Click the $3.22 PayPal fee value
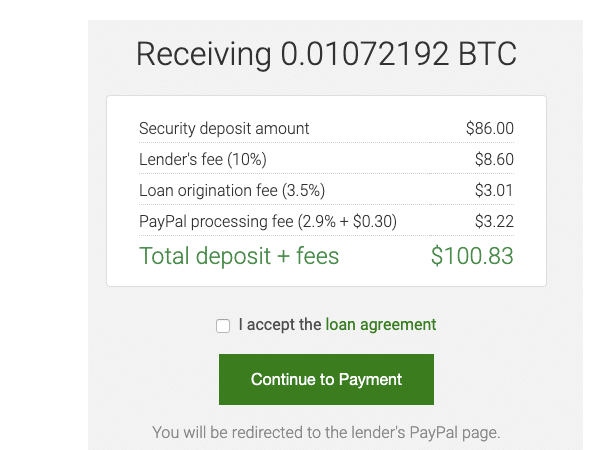 (494, 221)
